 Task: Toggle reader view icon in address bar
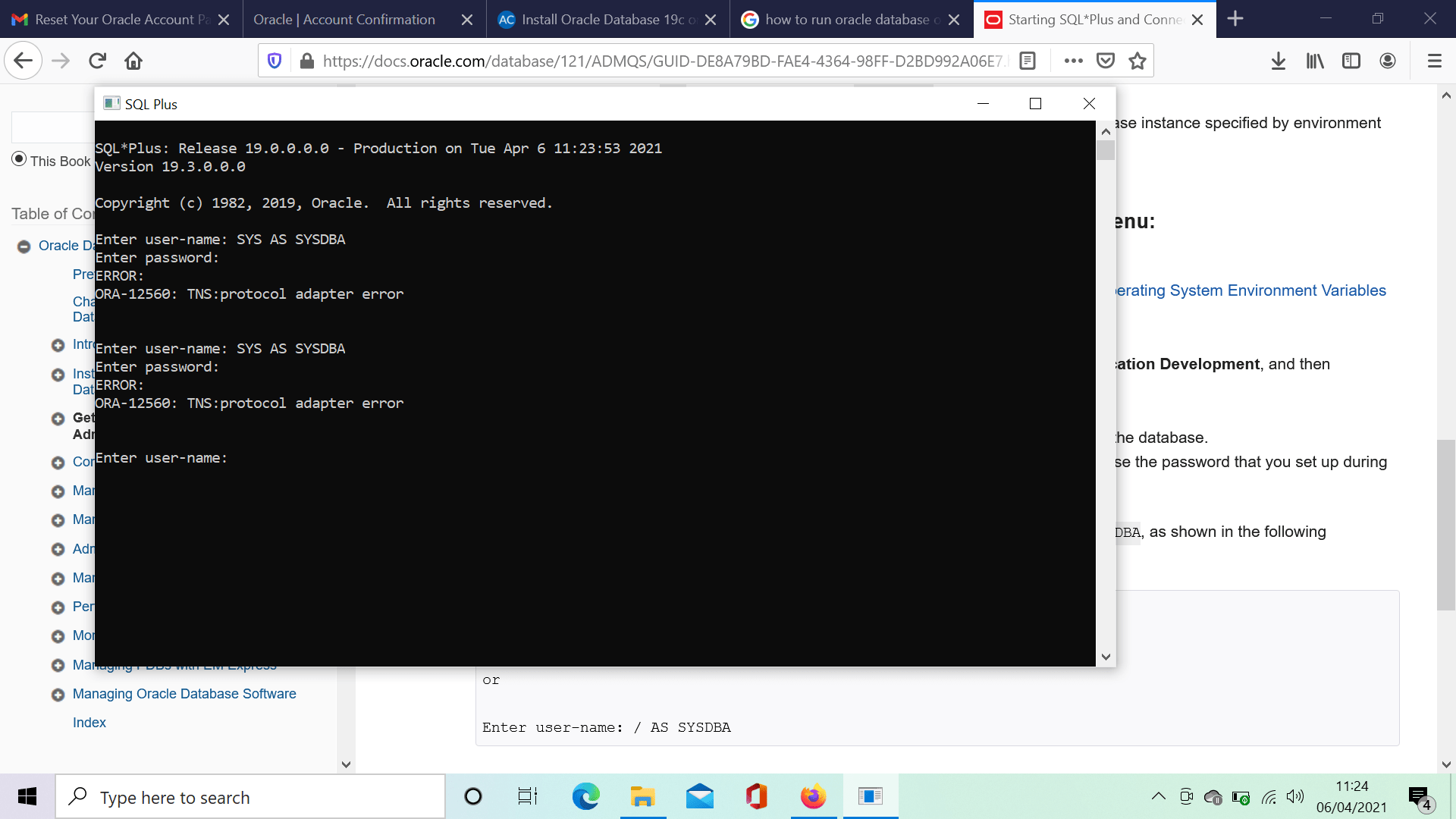pyautogui.click(x=1028, y=61)
